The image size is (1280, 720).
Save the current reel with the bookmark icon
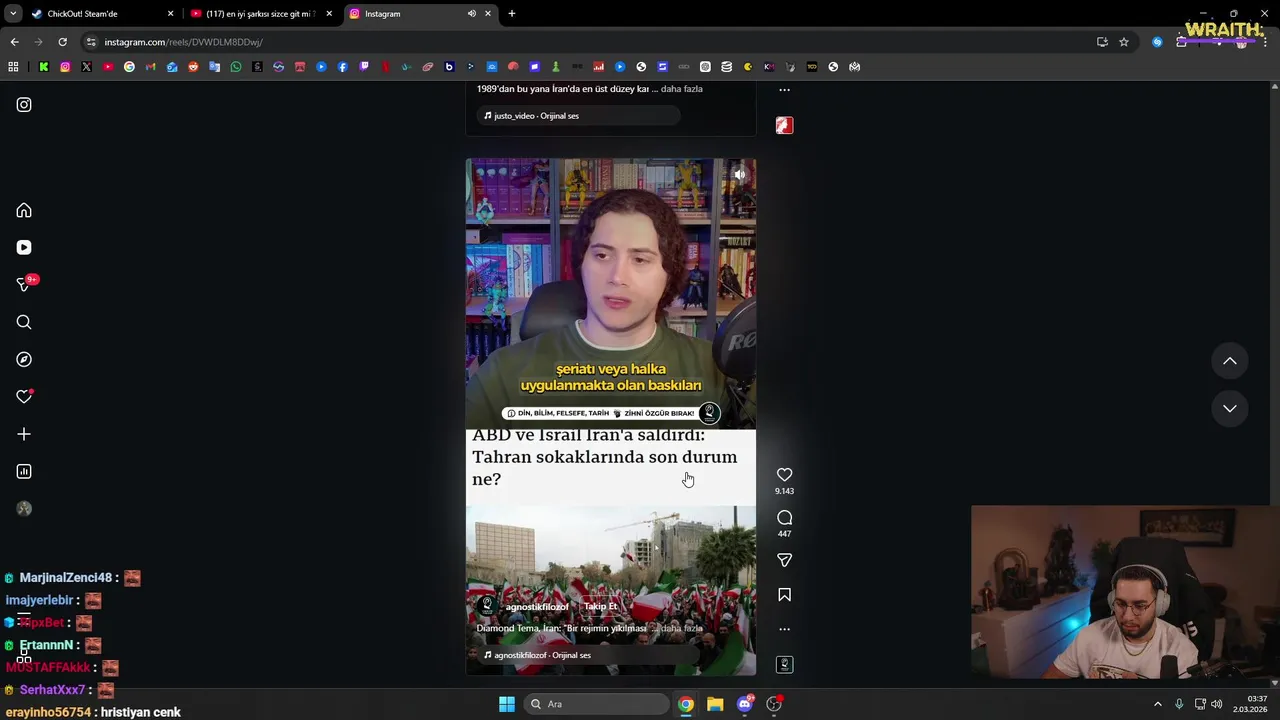[x=784, y=595]
